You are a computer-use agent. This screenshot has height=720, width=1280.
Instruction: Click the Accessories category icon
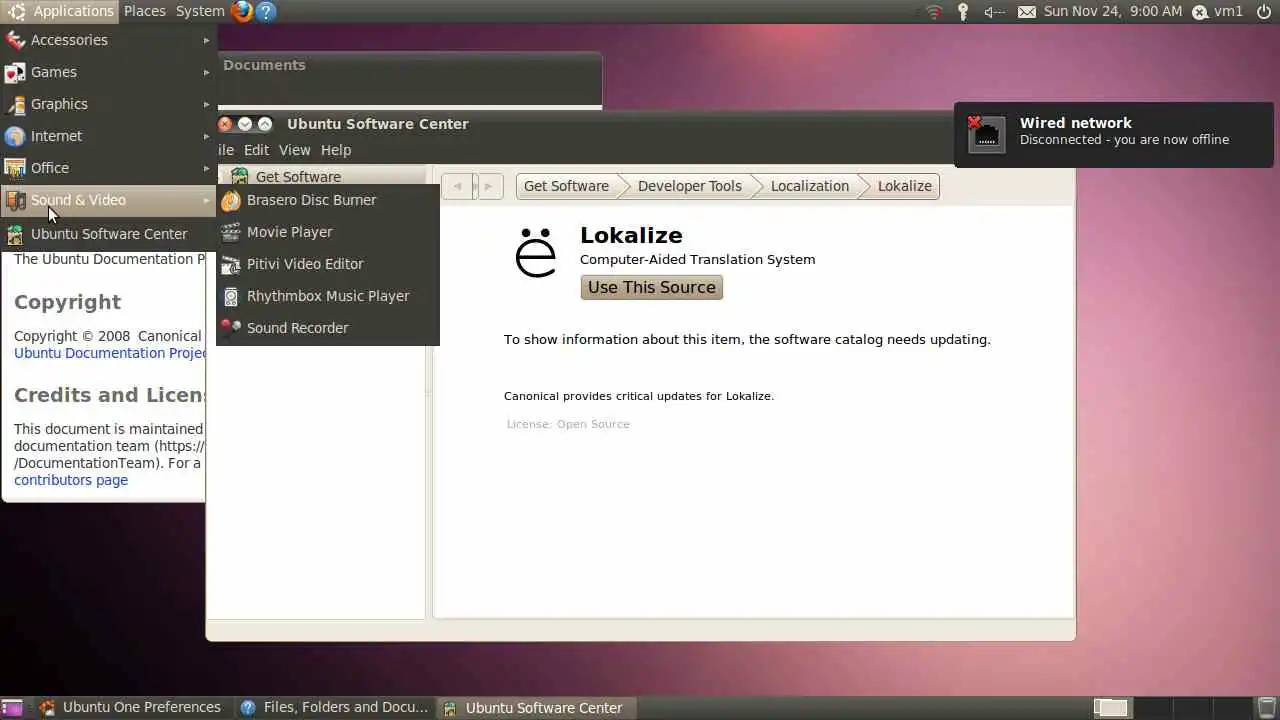point(15,40)
